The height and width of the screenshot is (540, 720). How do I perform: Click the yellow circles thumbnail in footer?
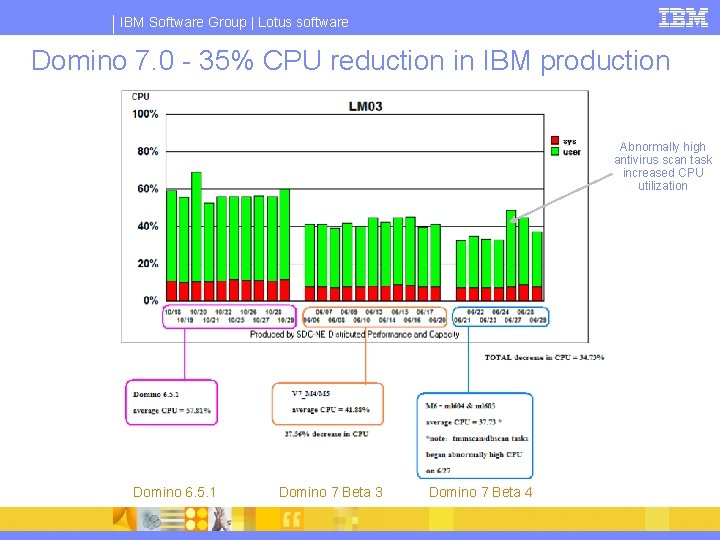[196, 519]
